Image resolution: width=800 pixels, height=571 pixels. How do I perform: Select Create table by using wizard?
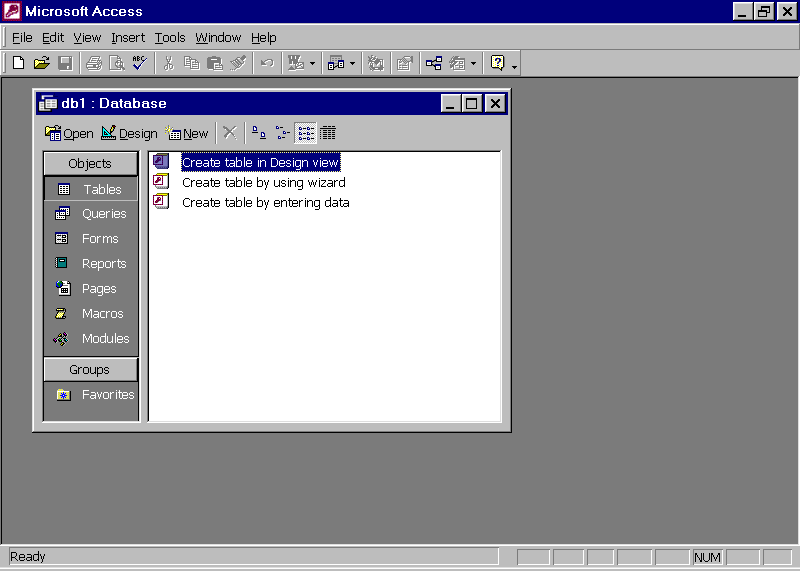[x=264, y=183]
